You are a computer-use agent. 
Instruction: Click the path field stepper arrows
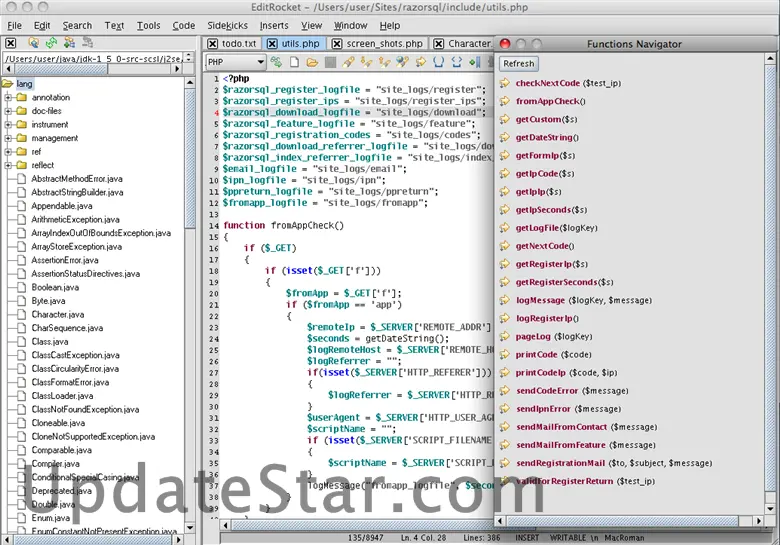coord(189,58)
